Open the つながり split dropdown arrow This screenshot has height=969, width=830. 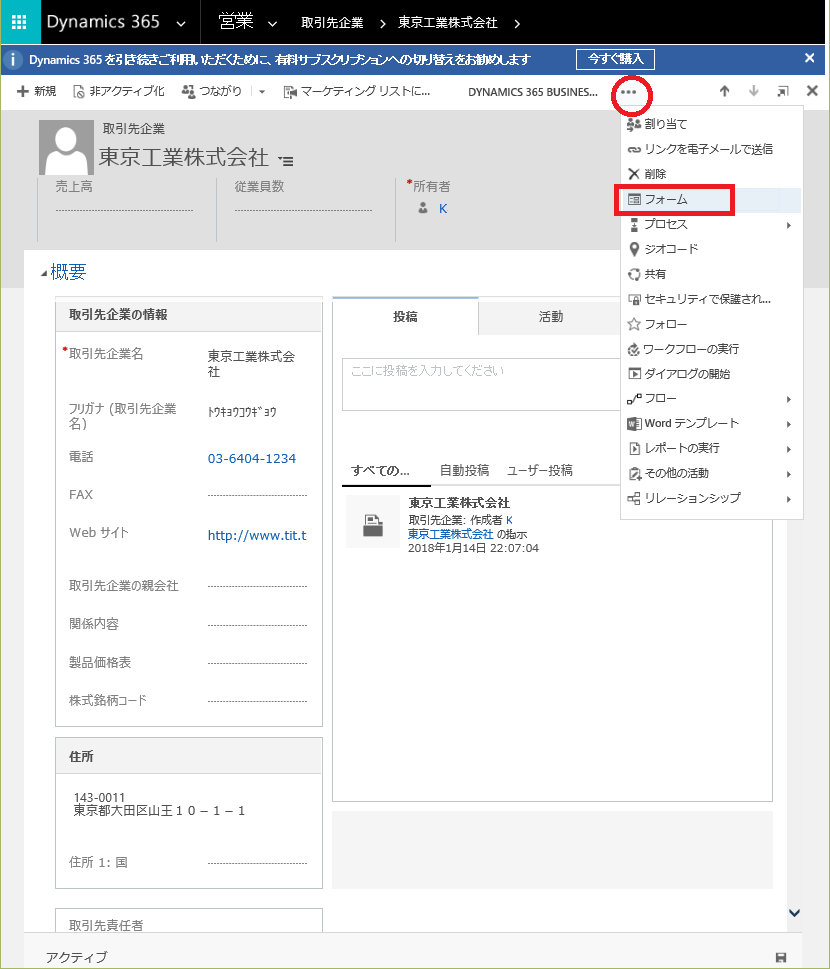261,91
